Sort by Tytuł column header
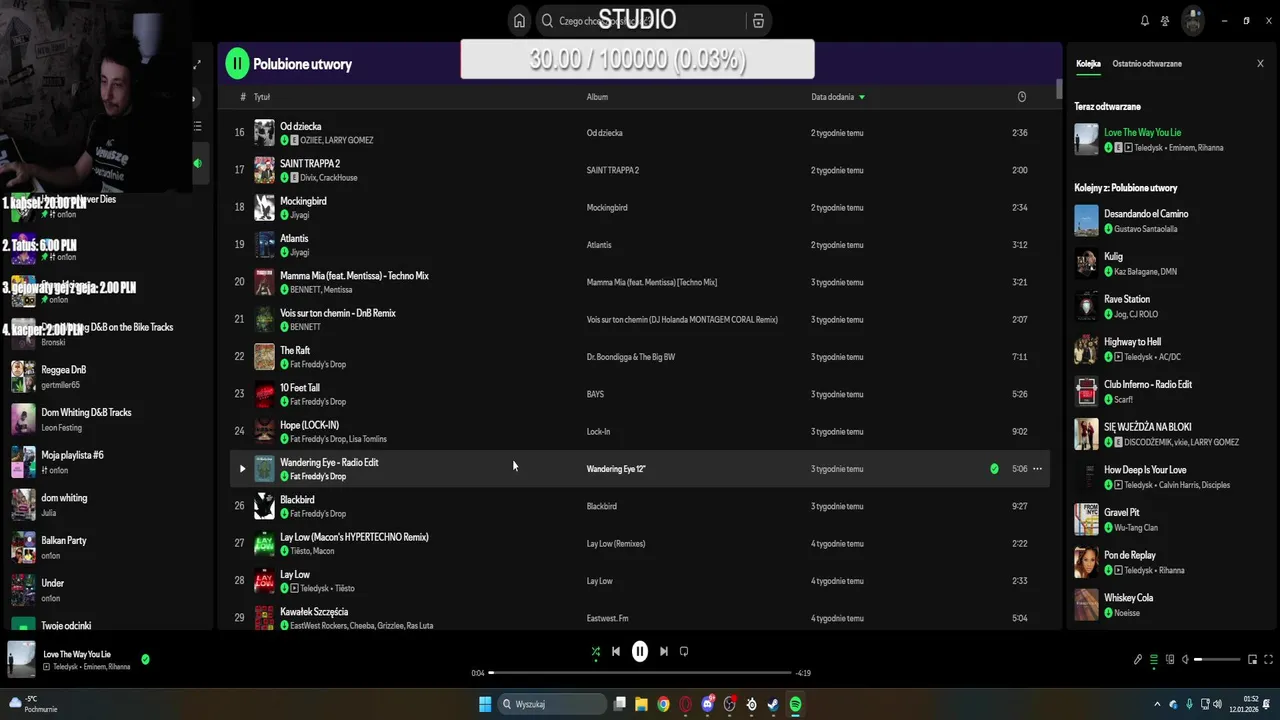Screen dimensions: 1280x720 tap(262, 97)
